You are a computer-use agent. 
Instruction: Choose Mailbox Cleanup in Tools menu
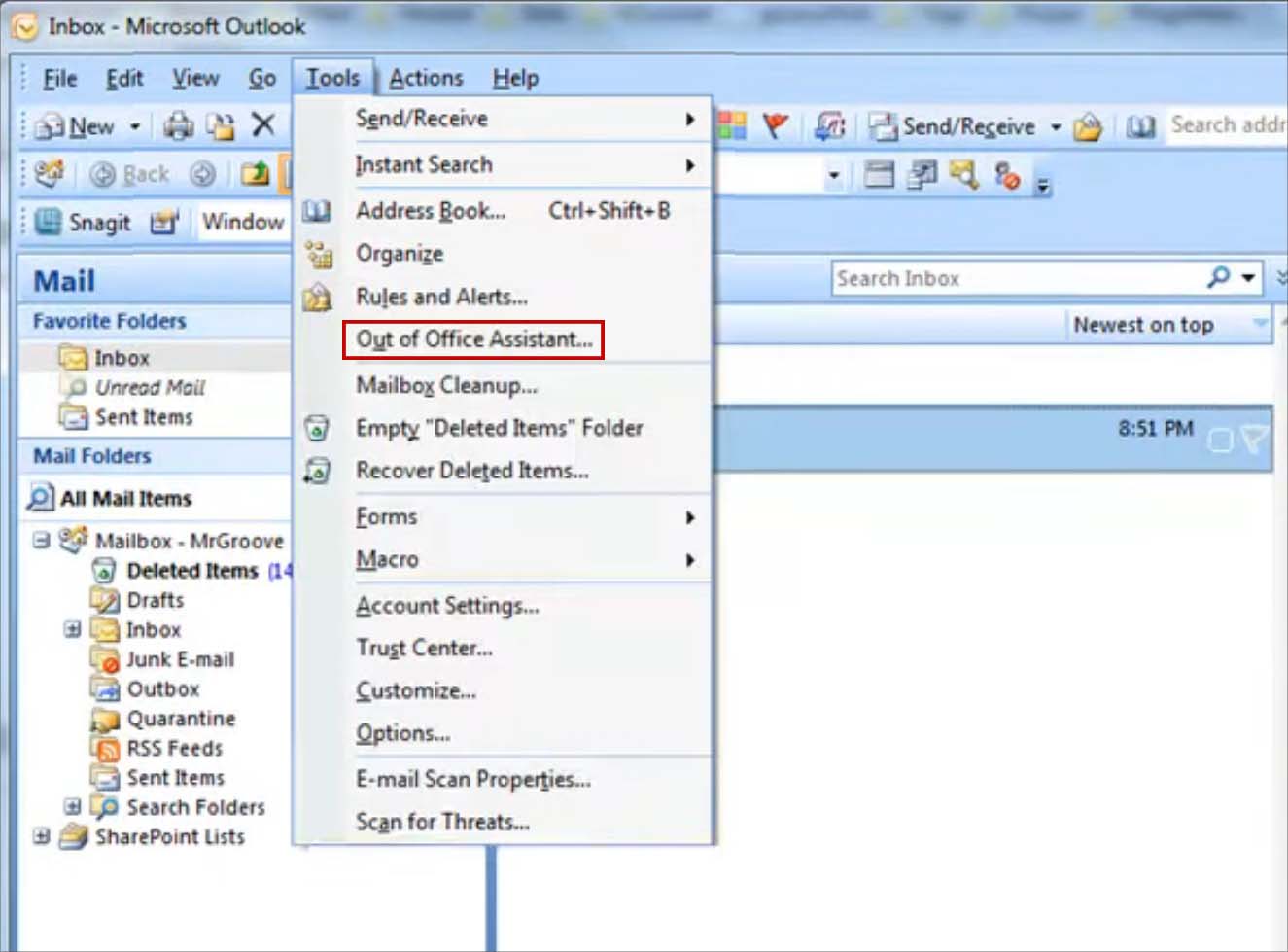504,385
